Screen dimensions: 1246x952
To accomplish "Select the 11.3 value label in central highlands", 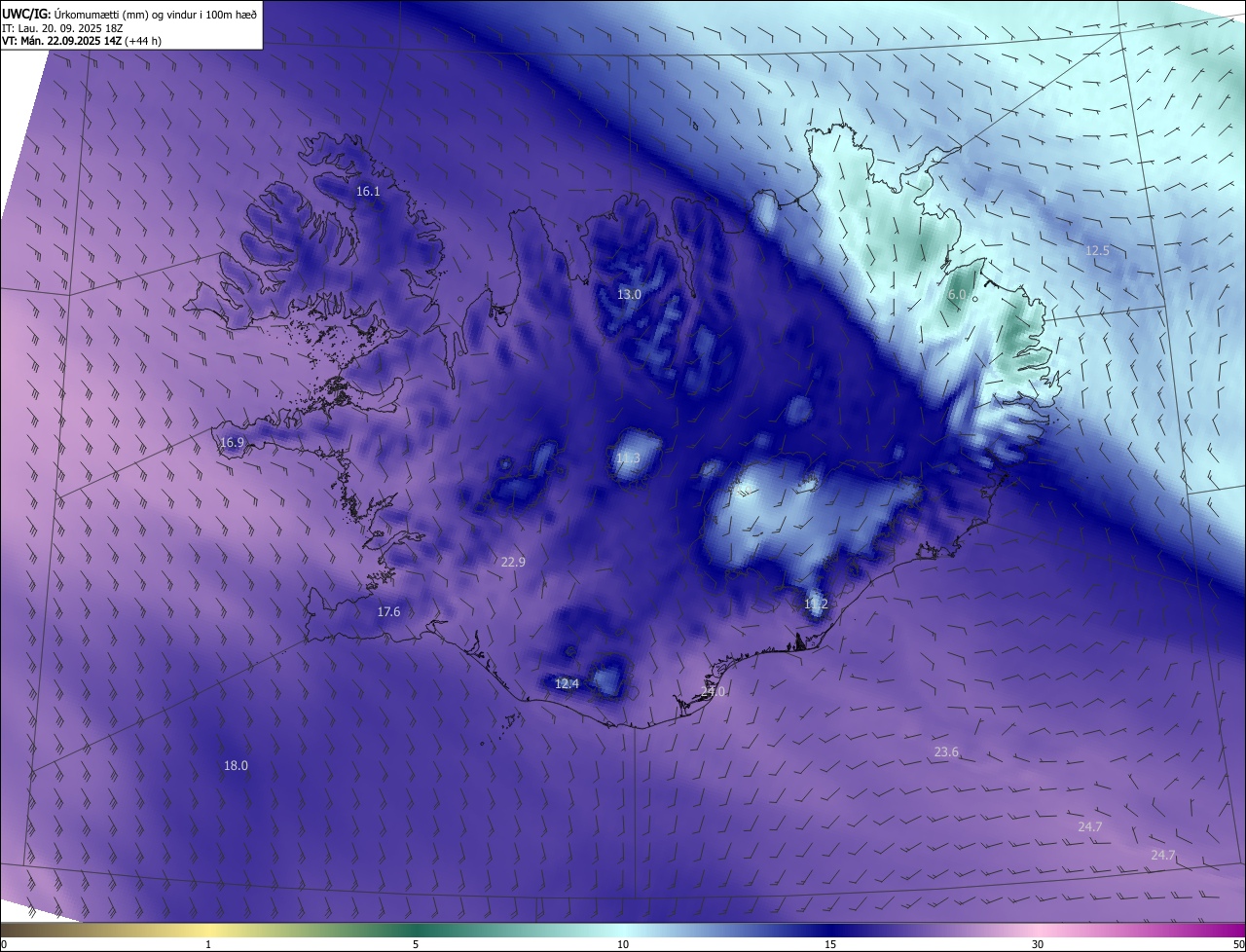I will 628,458.
